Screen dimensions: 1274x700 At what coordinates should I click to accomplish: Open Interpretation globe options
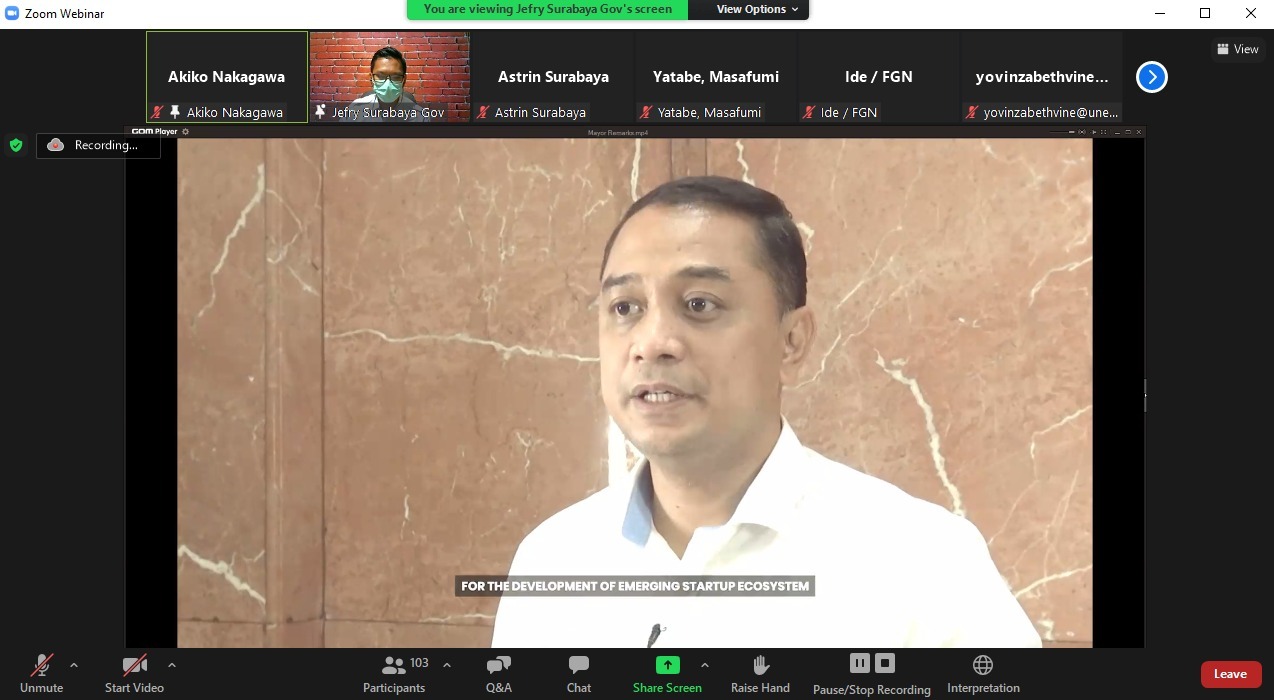[x=982, y=666]
